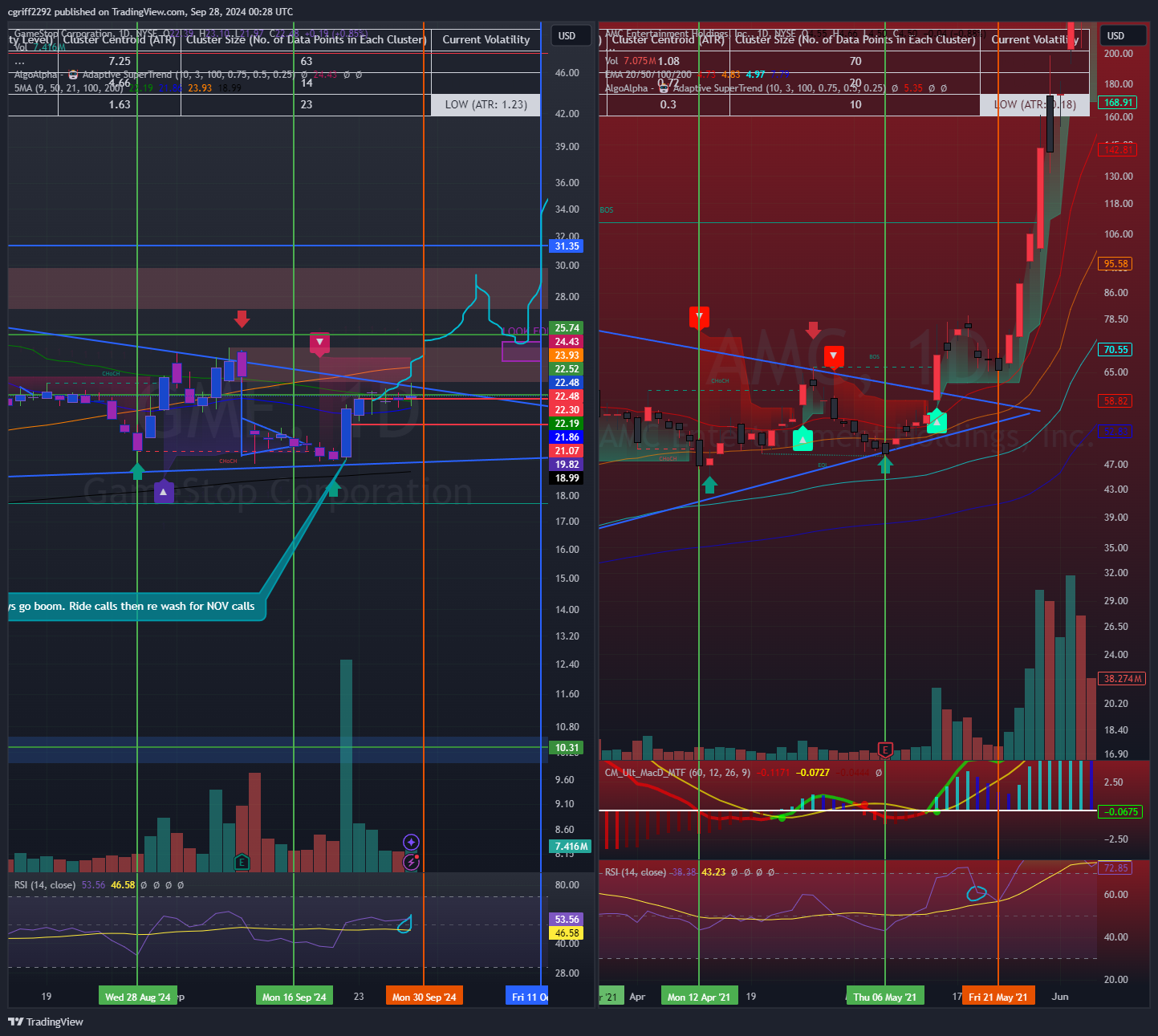This screenshot has width=1158, height=1036.
Task: Select the Thu 06 May '21 date marker
Action: coord(885,997)
